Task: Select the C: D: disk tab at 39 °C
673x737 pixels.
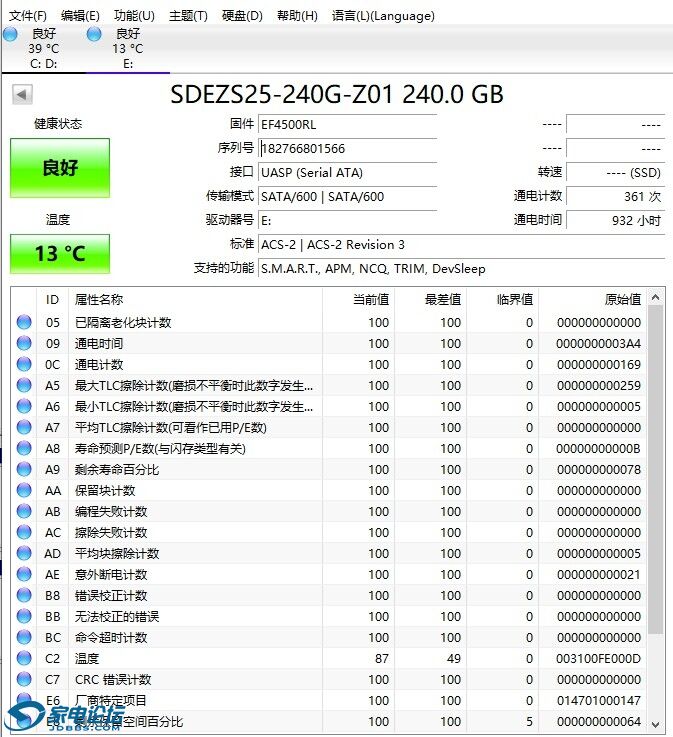Action: point(44,48)
